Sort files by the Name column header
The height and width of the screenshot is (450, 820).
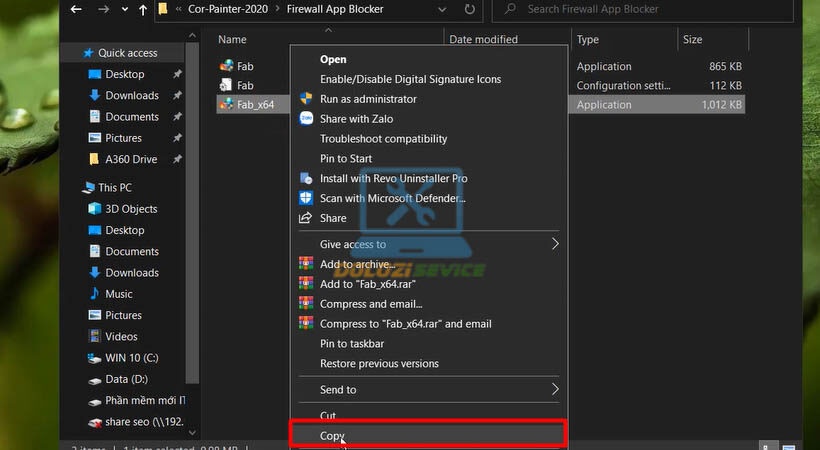pyautogui.click(x=232, y=40)
